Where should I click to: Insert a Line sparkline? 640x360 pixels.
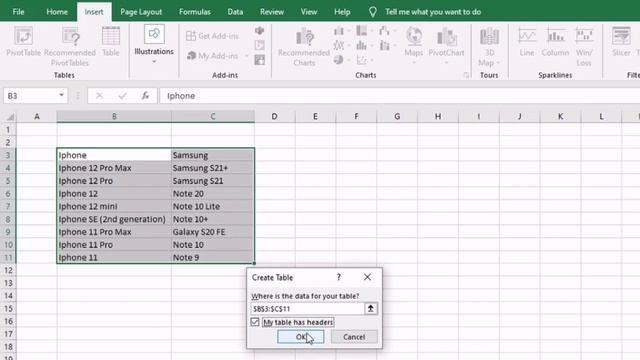pos(527,42)
